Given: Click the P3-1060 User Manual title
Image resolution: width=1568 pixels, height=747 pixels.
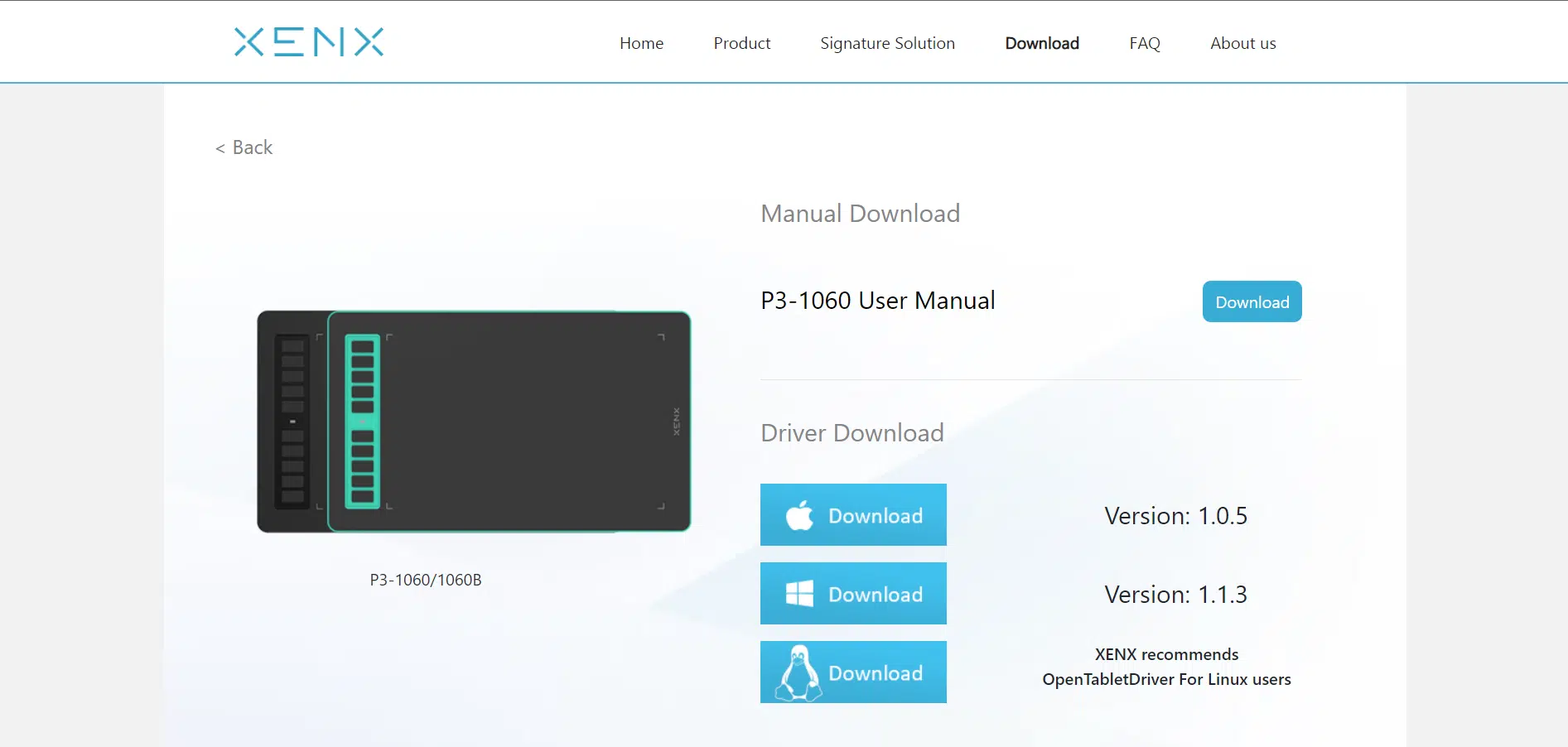Looking at the screenshot, I should point(878,301).
